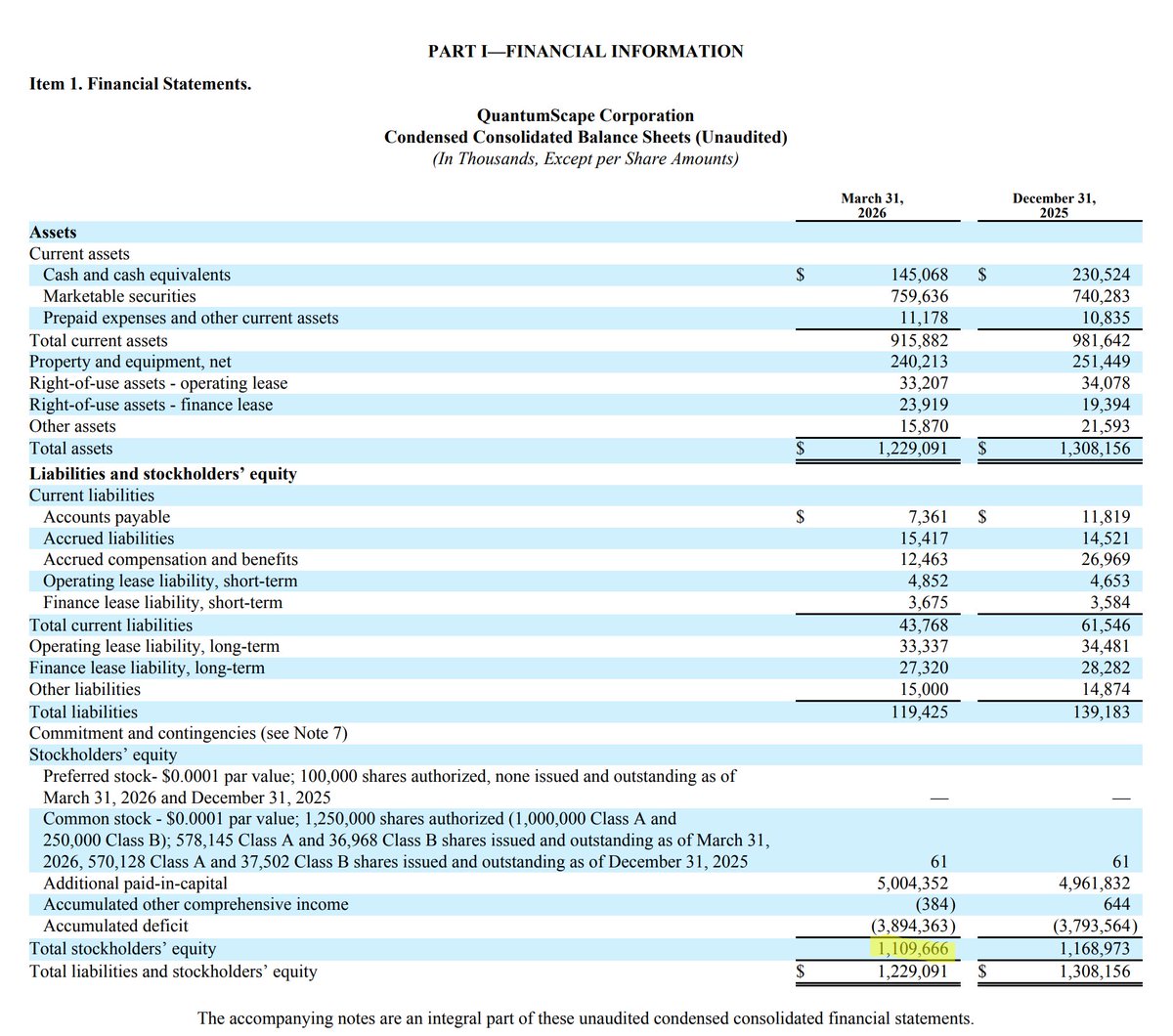Click the total liabilities value 119,425

click(919, 712)
